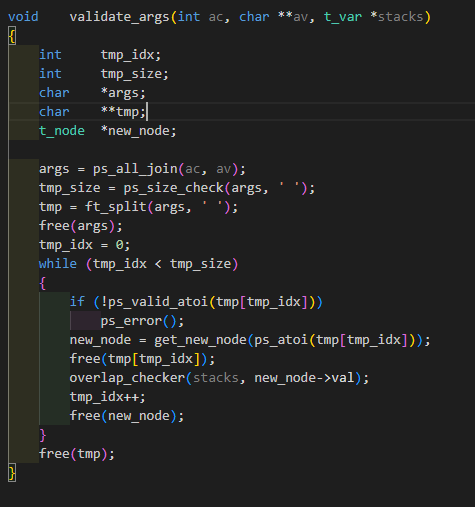
Task: Click the function's opening yellow brace
Action: pos(12,36)
